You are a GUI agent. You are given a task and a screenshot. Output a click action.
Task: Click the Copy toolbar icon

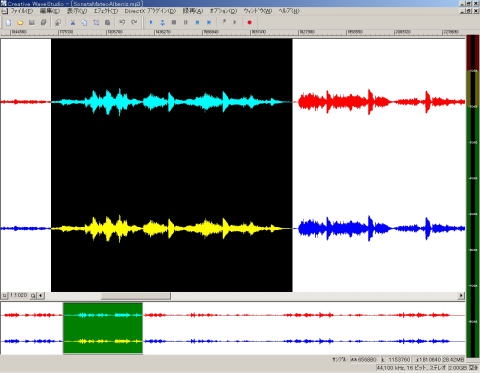[84, 22]
